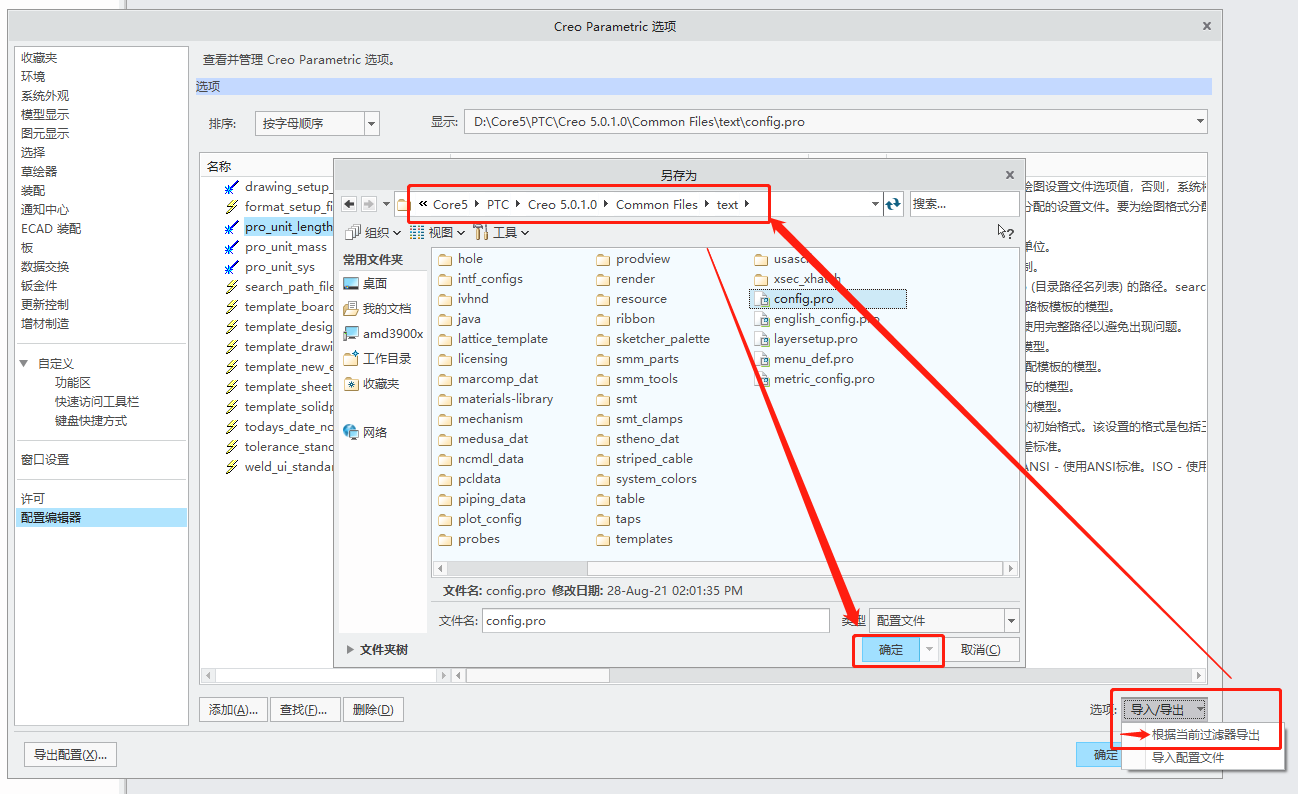Select 配置编辑器 in the left panel
Screen dimensions: 1298x794
click(101, 518)
